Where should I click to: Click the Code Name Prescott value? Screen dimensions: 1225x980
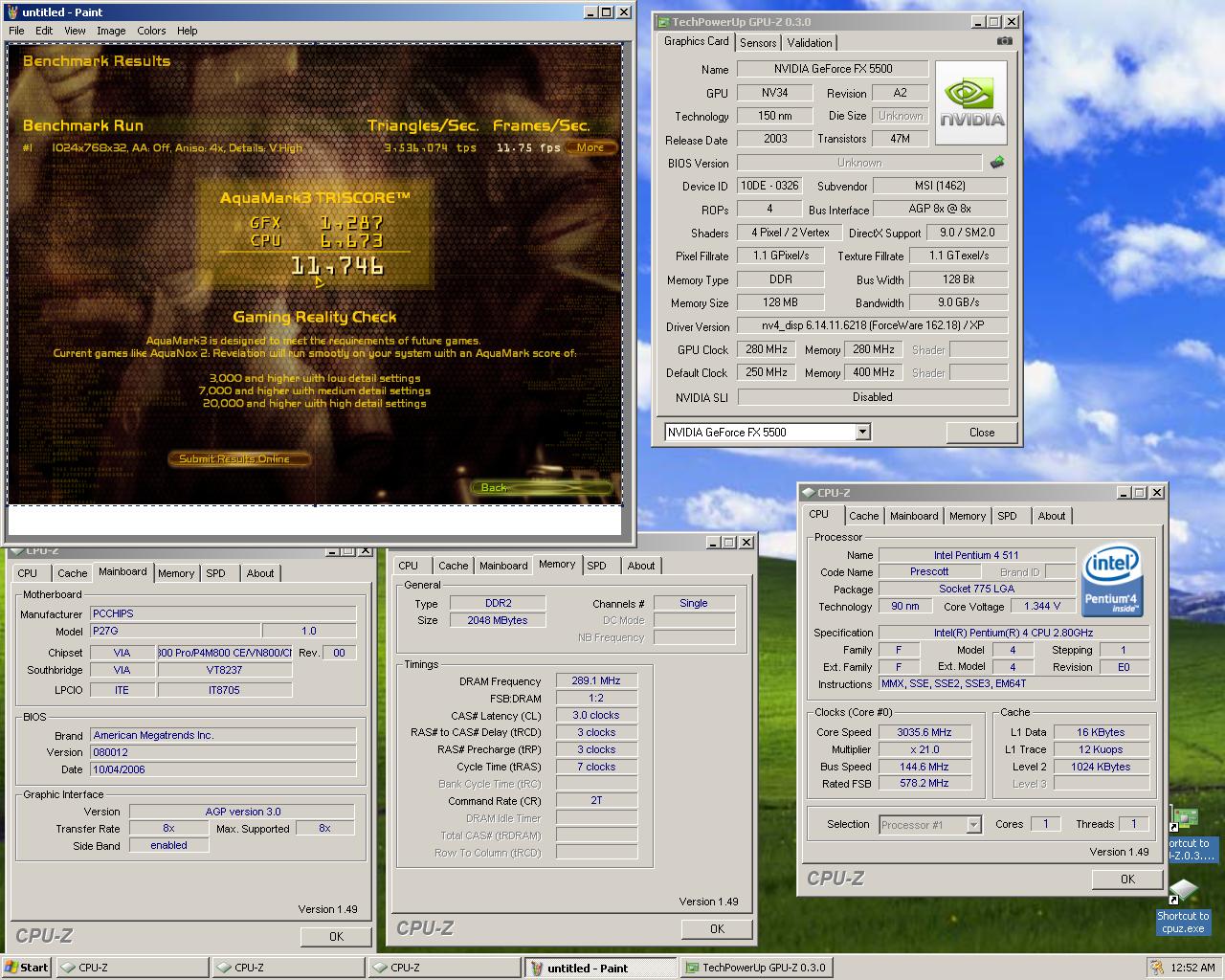pyautogui.click(x=929, y=571)
